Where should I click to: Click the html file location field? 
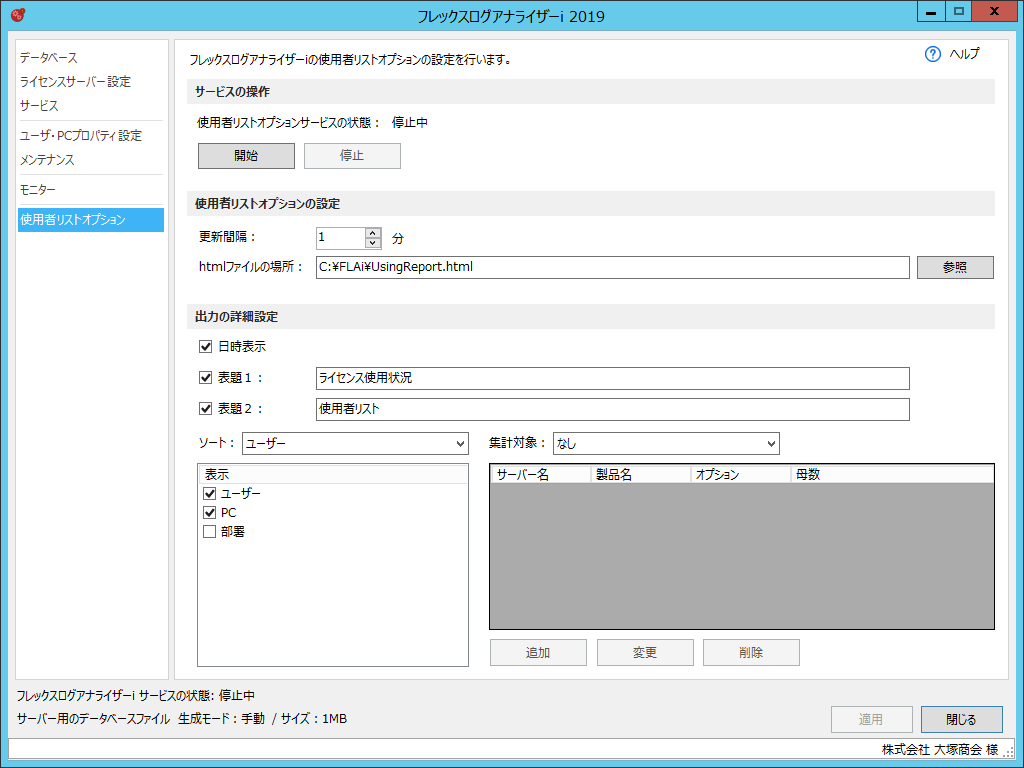pos(613,267)
